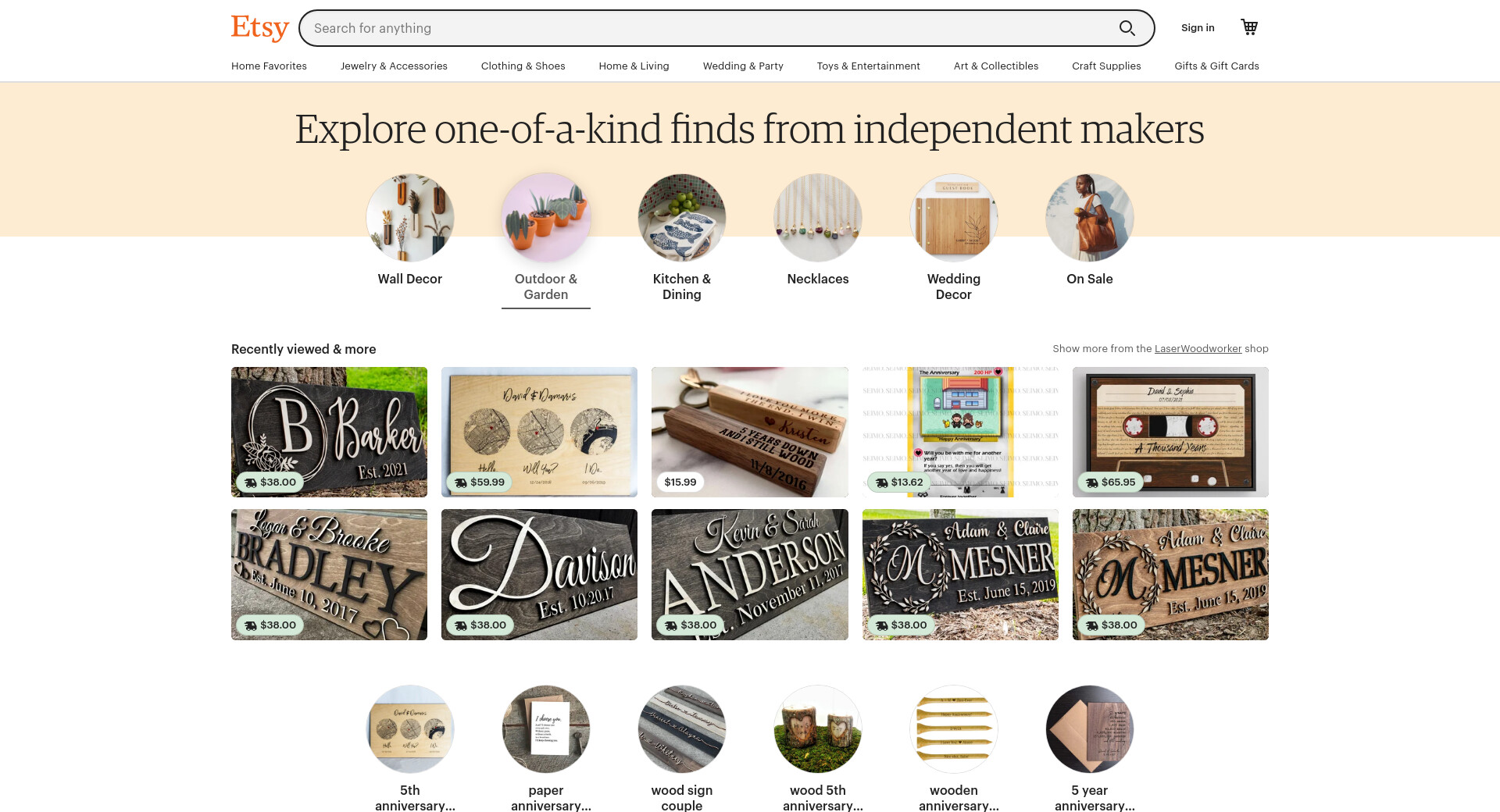
Task: Open the Wall Decor category circle
Action: (x=410, y=218)
